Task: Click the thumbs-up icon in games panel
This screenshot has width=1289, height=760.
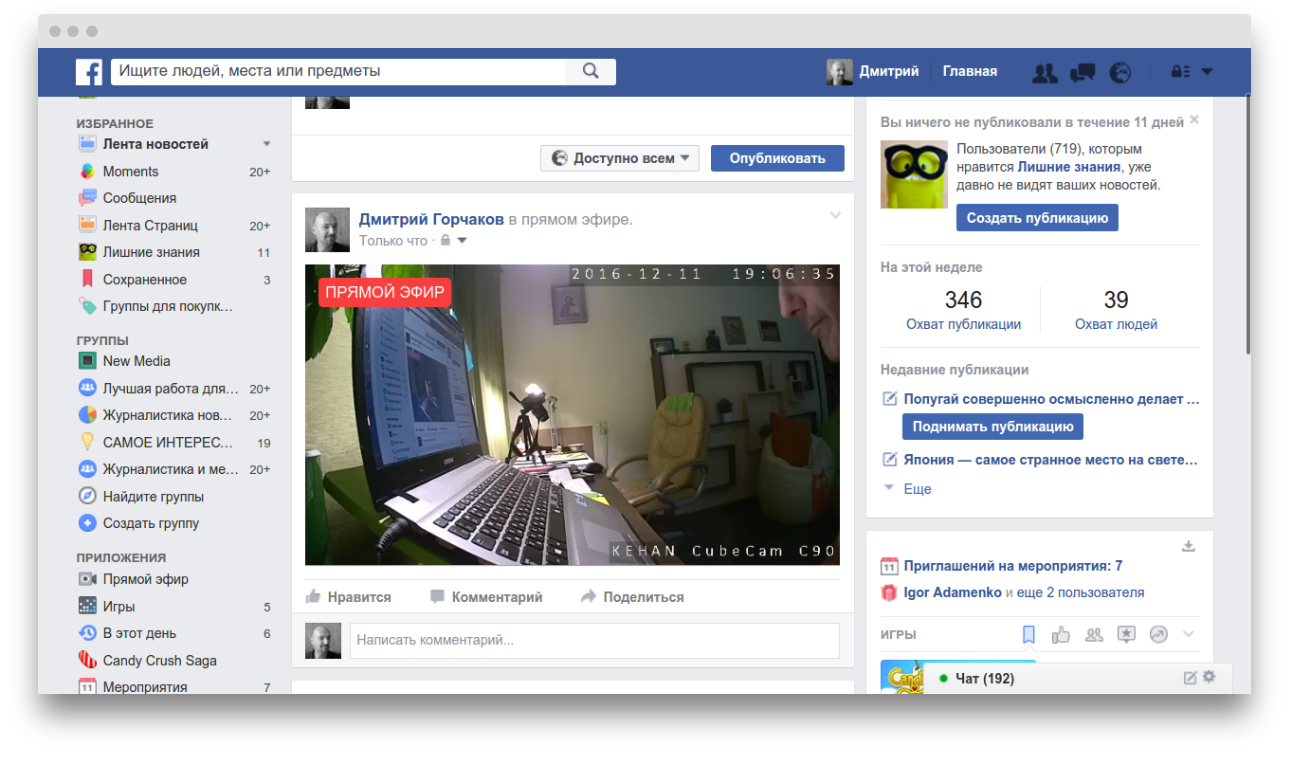Action: (1061, 635)
